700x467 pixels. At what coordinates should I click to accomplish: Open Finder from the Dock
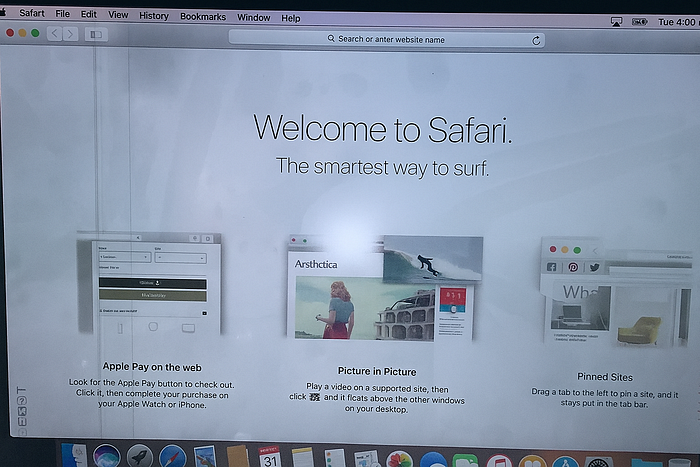click(x=74, y=455)
